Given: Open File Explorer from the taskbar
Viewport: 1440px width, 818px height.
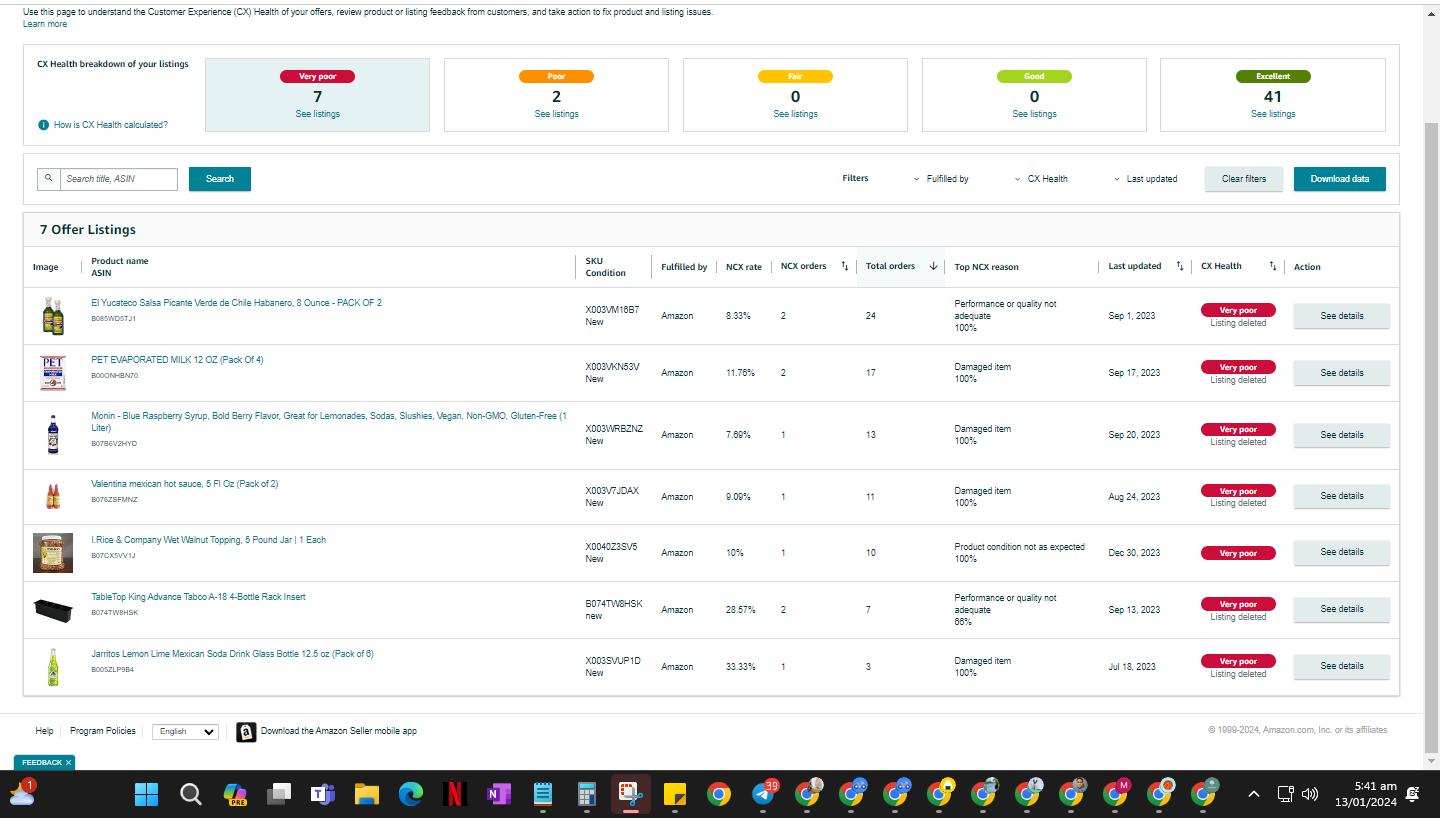Looking at the screenshot, I should click(x=367, y=795).
